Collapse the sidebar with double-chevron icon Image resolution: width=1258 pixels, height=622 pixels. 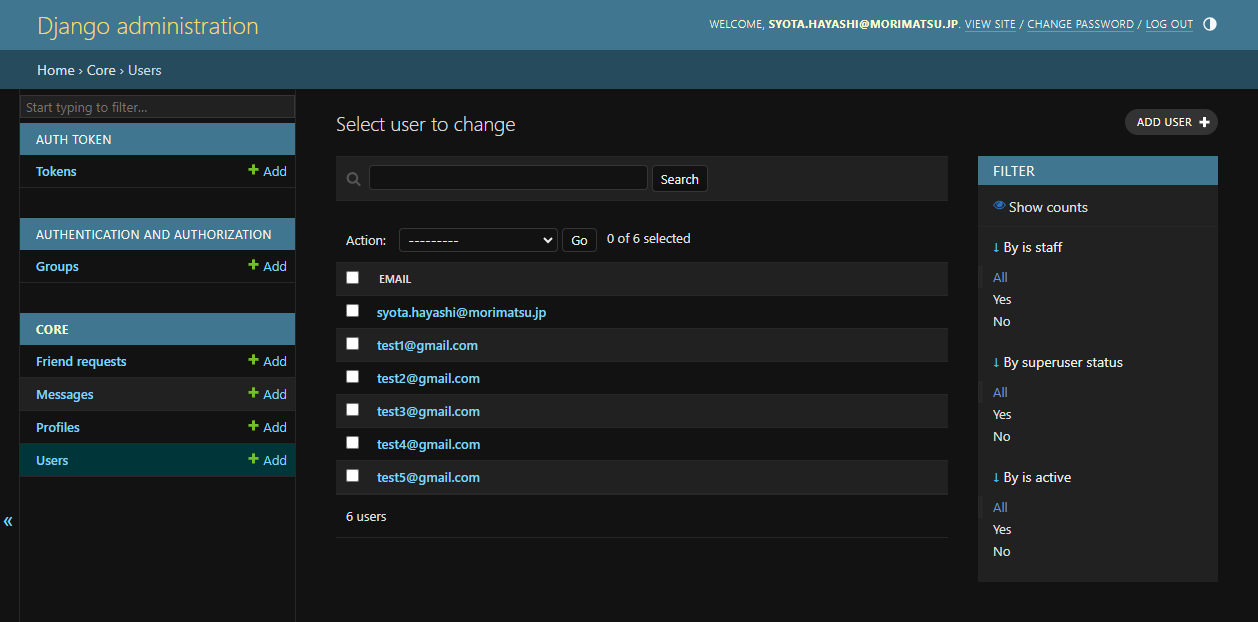click(x=8, y=521)
